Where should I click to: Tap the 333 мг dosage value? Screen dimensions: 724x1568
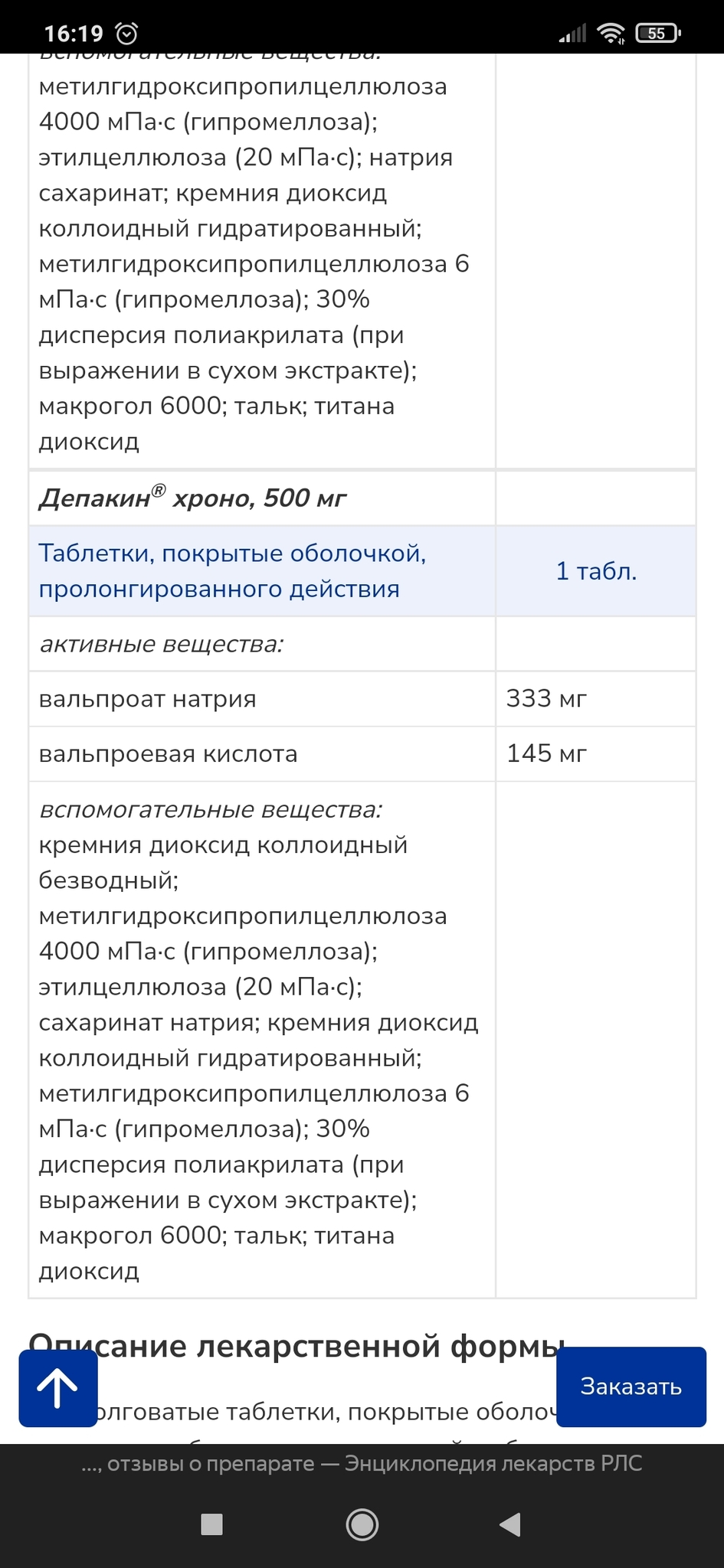546,698
